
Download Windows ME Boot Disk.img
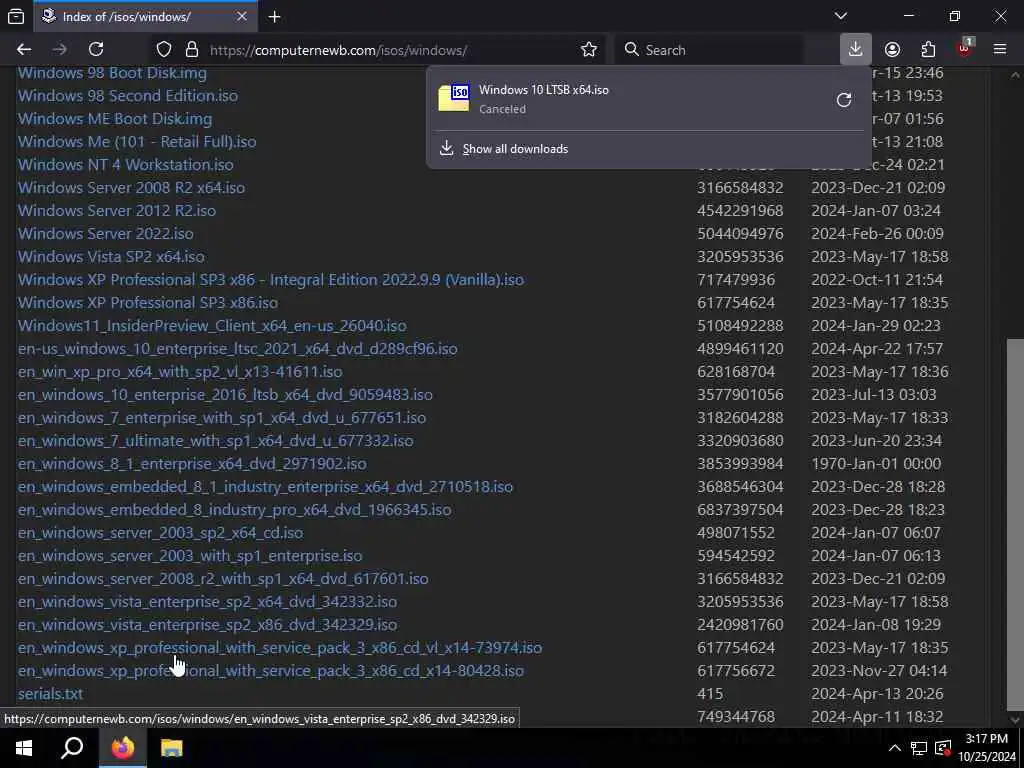[115, 119]
